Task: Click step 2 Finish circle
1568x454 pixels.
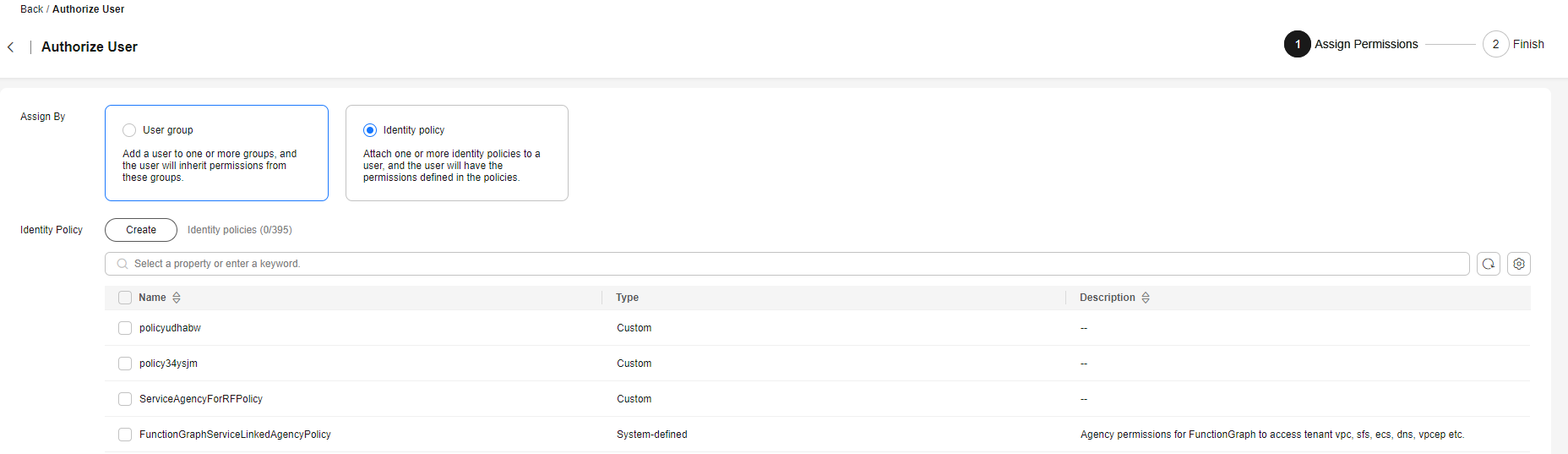Action: [x=1495, y=44]
